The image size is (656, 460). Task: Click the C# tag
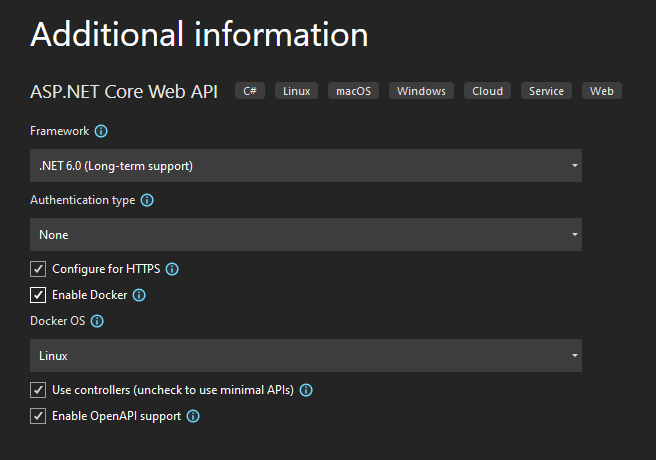[x=250, y=91]
